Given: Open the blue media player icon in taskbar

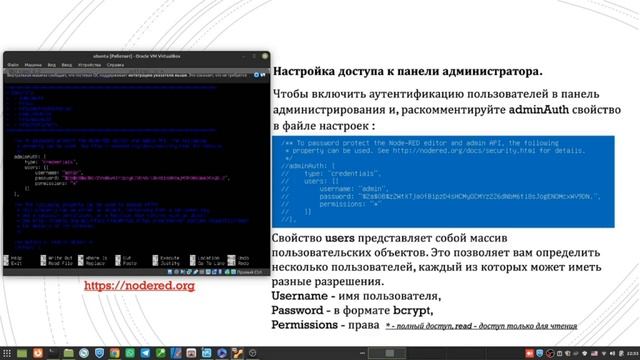Looking at the screenshot, I should coord(222,353).
